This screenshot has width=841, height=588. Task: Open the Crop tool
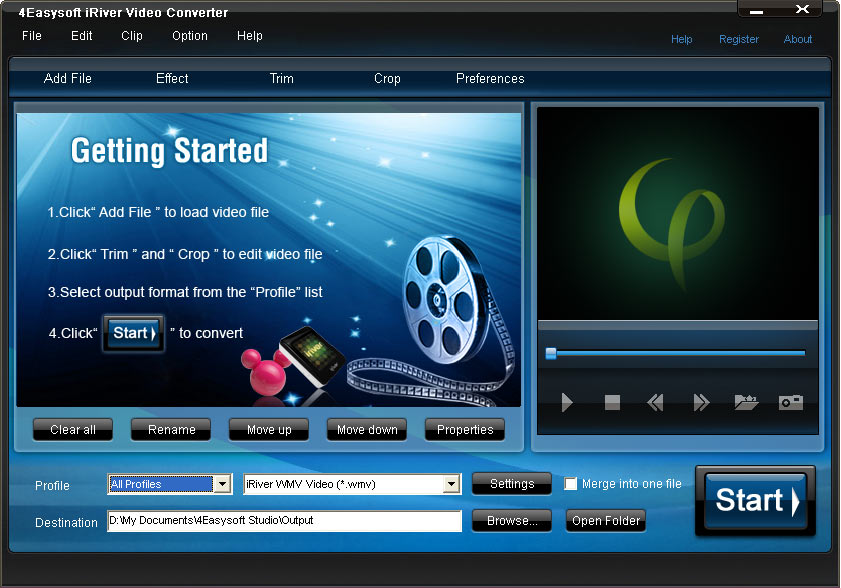[387, 78]
